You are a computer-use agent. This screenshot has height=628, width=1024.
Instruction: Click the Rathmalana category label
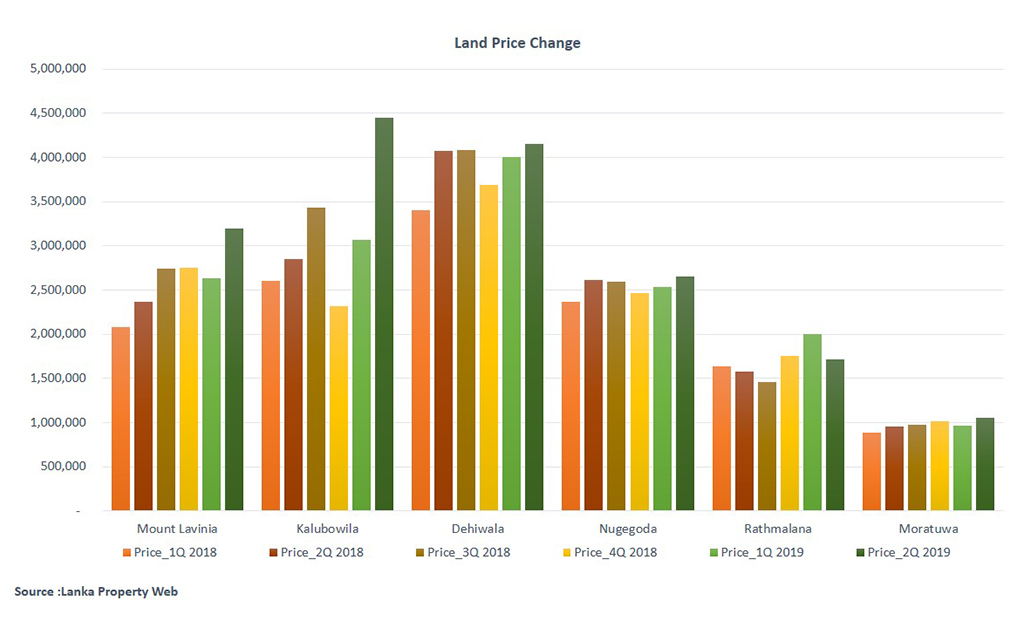pyautogui.click(x=777, y=528)
